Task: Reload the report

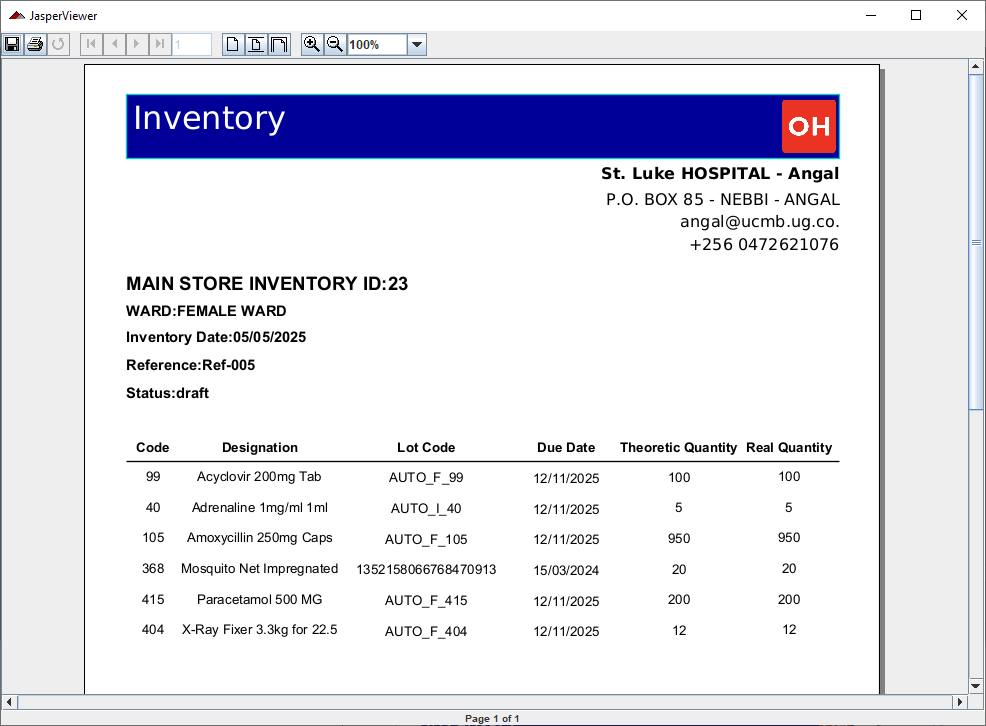Action: (58, 43)
